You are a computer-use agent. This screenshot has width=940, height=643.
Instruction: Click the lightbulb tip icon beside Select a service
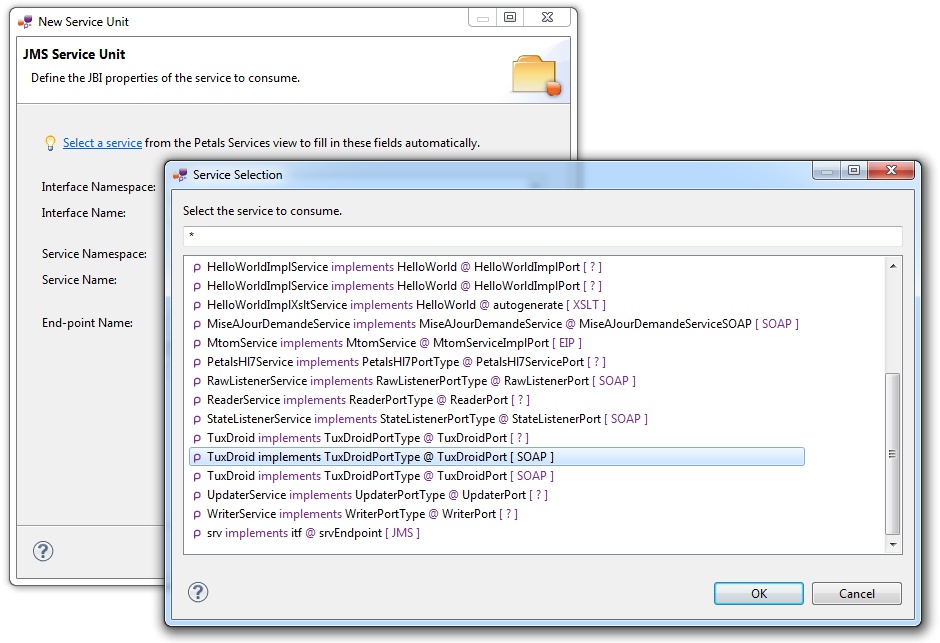coord(50,143)
